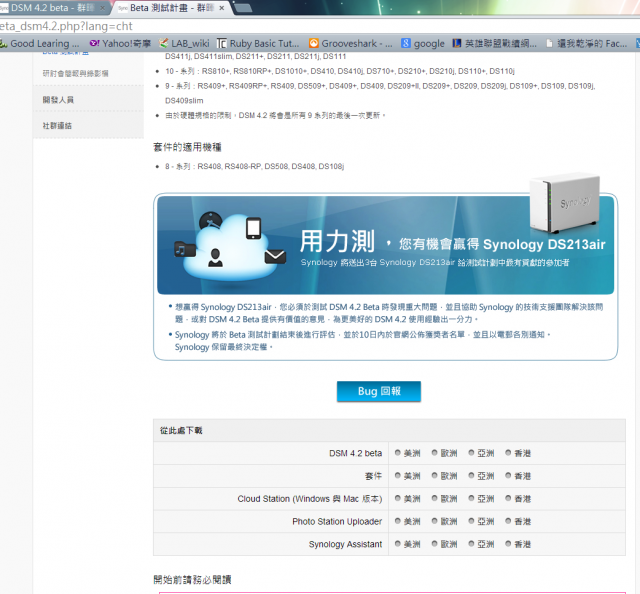This screenshot has height=594, width=640.
Task: Close the DSM 4.2 beta tab
Action: (102, 8)
